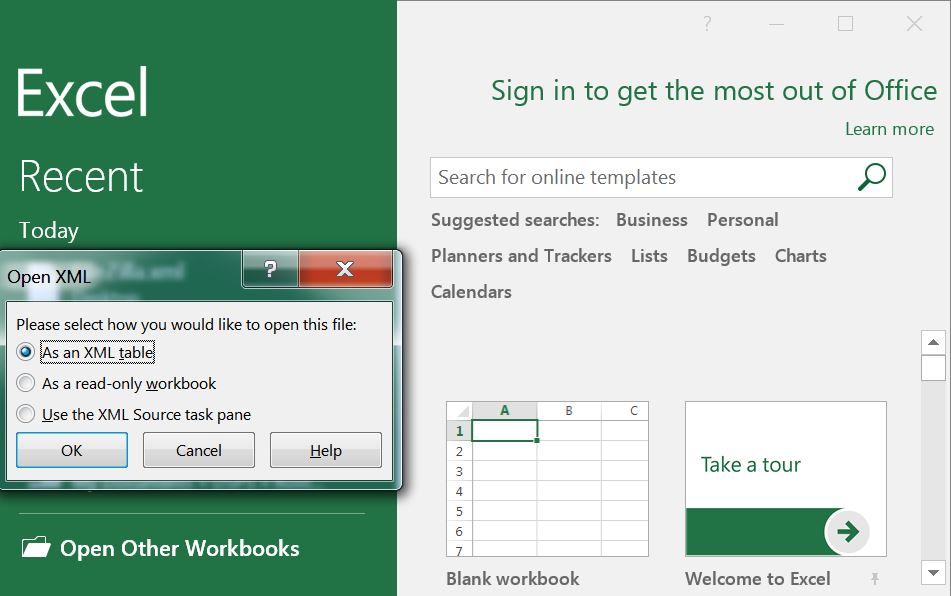This screenshot has width=951, height=596.
Task: Cancel the Open XML dialog
Action: coord(198,450)
